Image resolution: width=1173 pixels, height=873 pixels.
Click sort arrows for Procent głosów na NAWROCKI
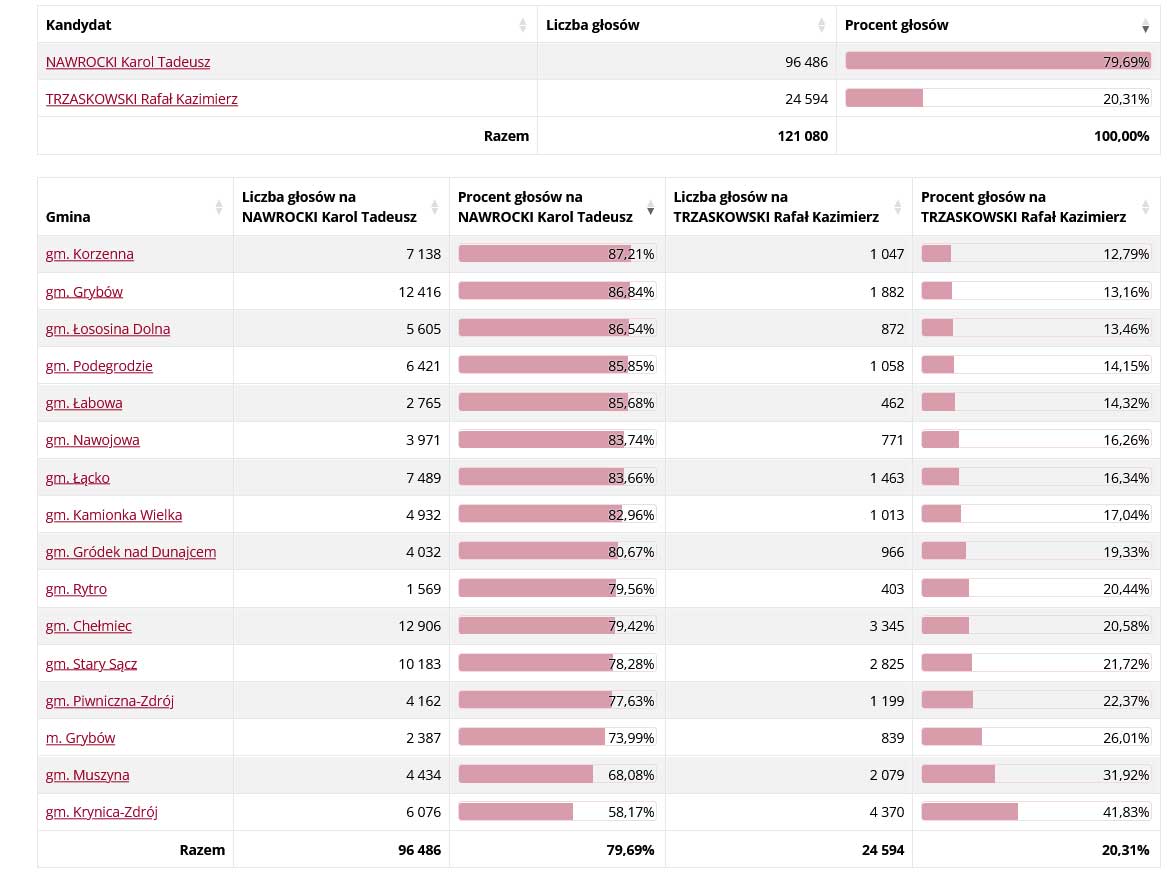[x=651, y=207]
